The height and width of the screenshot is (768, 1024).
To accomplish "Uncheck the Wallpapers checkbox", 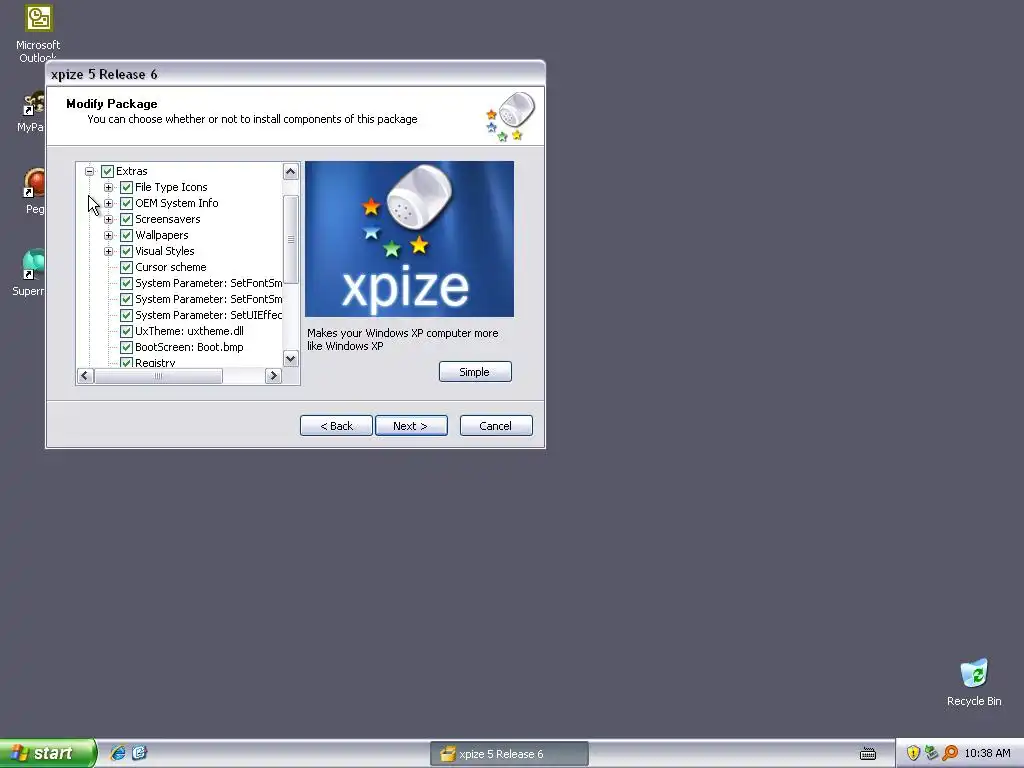I will (127, 235).
